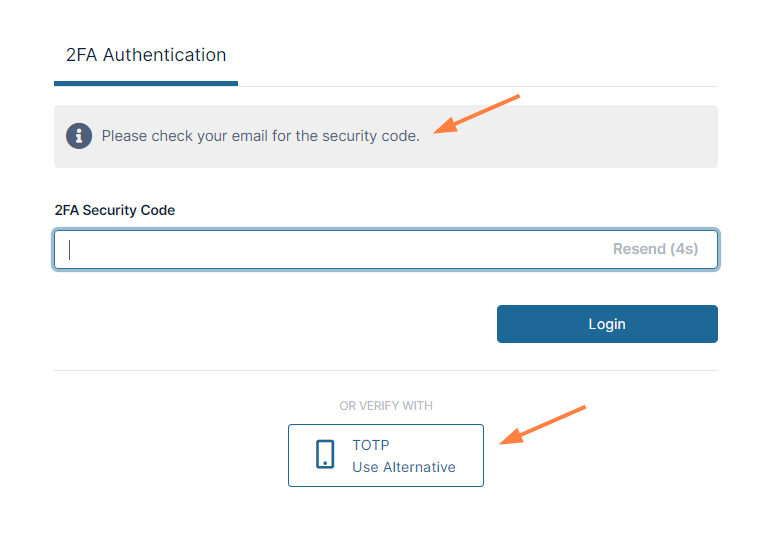Screen dimensions: 778x535
Task: Choose the TOTP Use Alternative verification button
Action: click(386, 456)
